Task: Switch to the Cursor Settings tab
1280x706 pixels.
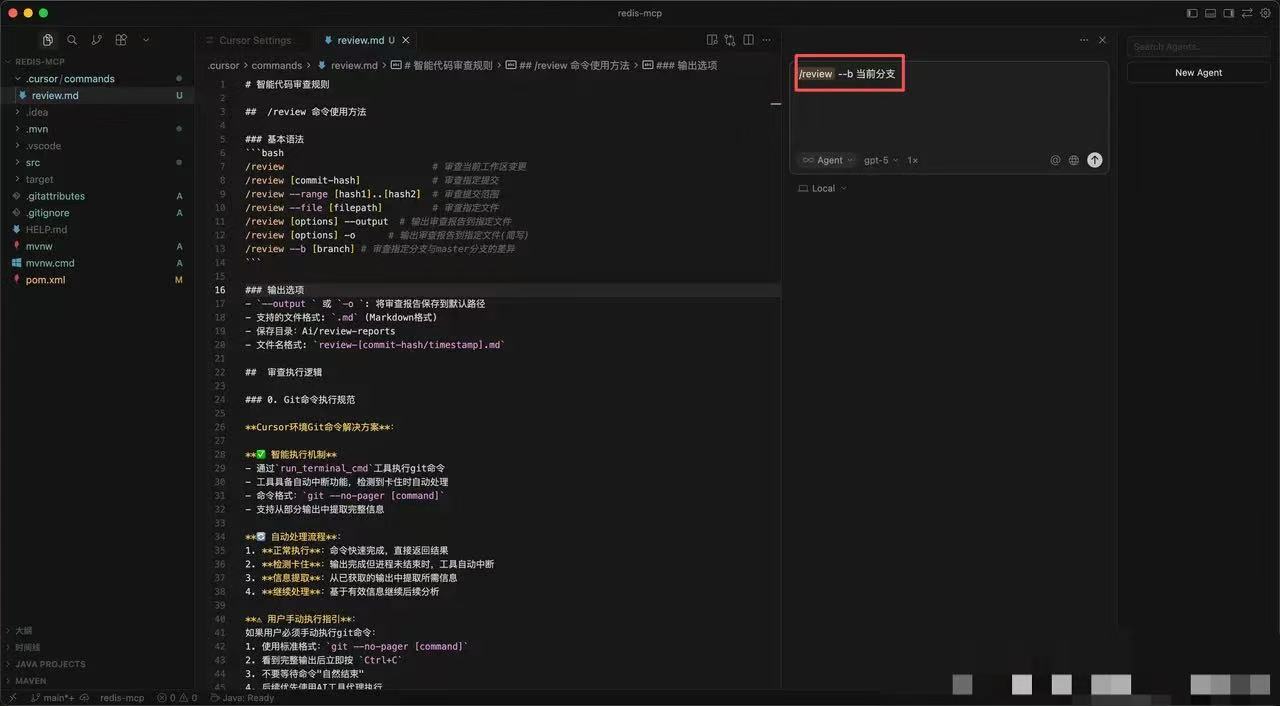Action: pyautogui.click(x=255, y=40)
